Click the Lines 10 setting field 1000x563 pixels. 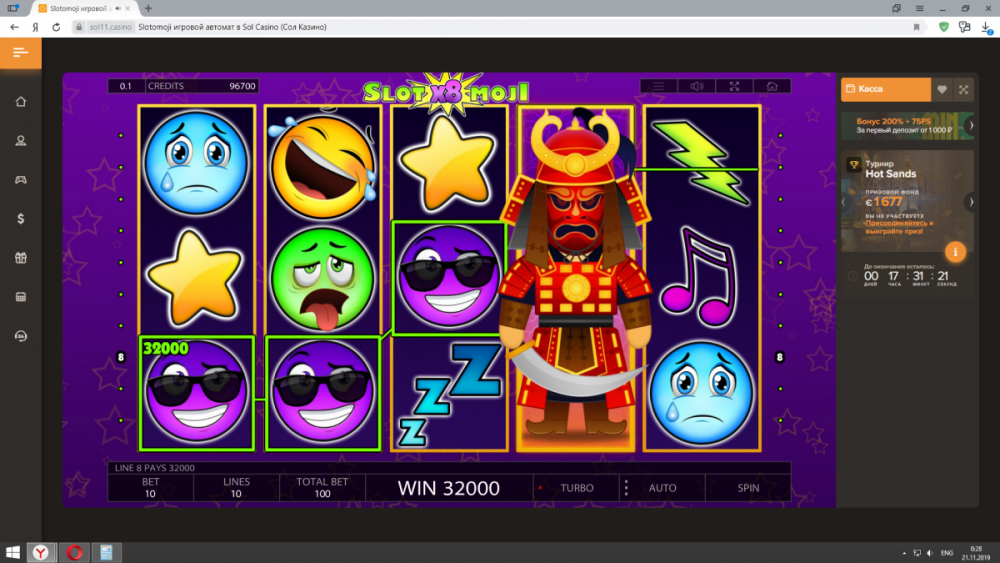coord(236,488)
